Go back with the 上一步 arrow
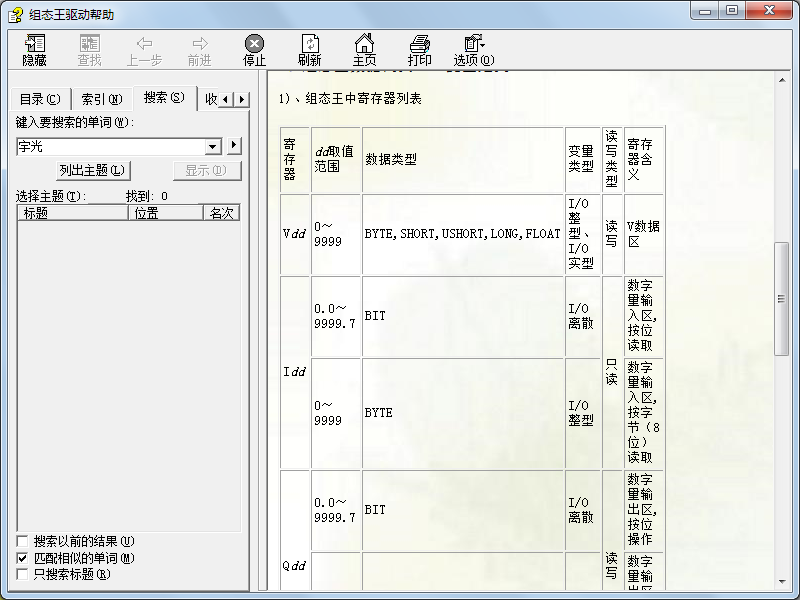This screenshot has width=800, height=600. [x=144, y=50]
